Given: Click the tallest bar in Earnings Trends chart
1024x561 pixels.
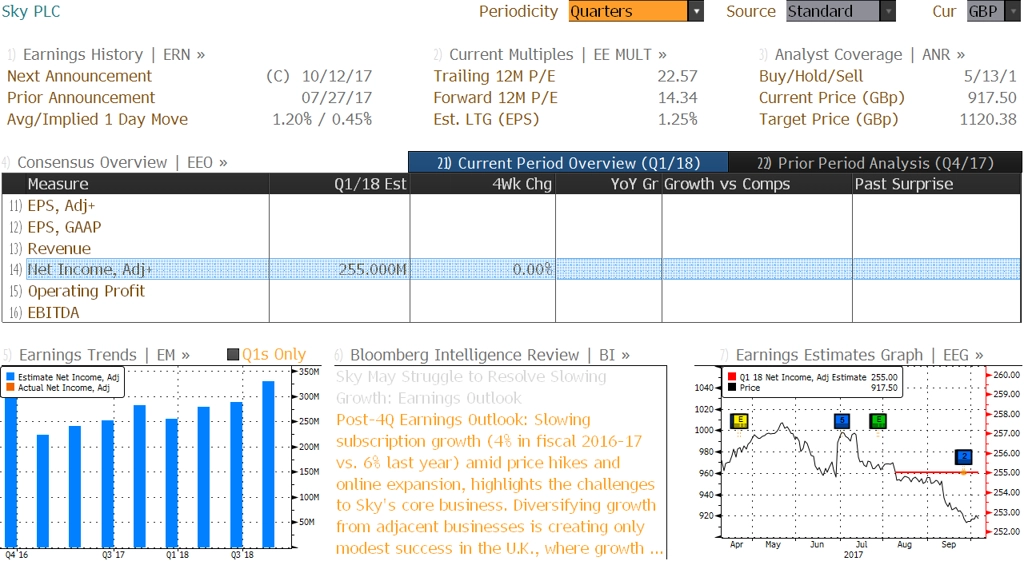Looking at the screenshot, I should coord(268,464).
